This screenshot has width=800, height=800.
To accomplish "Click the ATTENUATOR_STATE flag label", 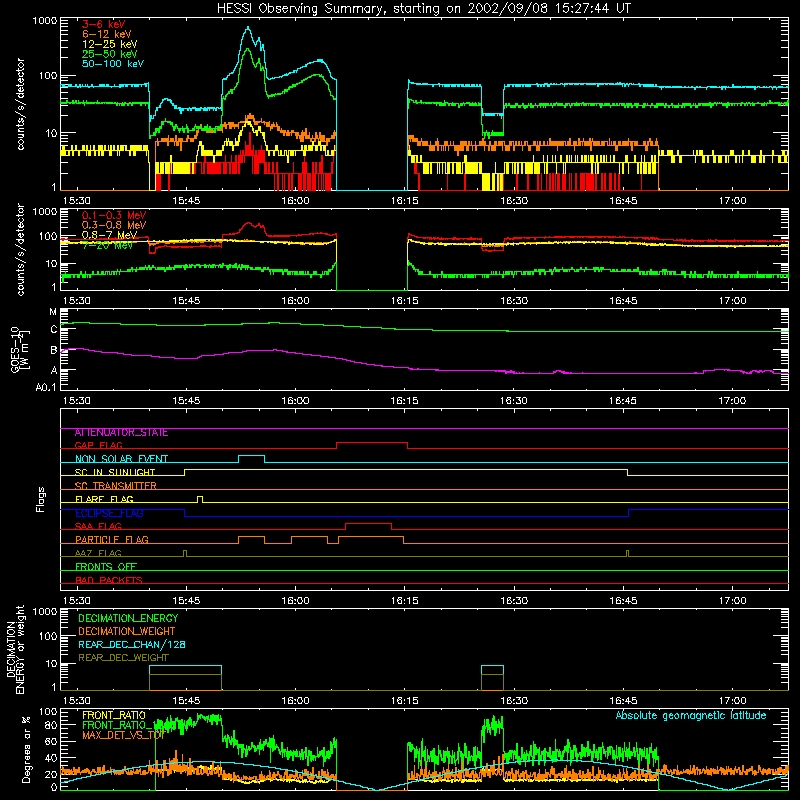I will [121, 433].
